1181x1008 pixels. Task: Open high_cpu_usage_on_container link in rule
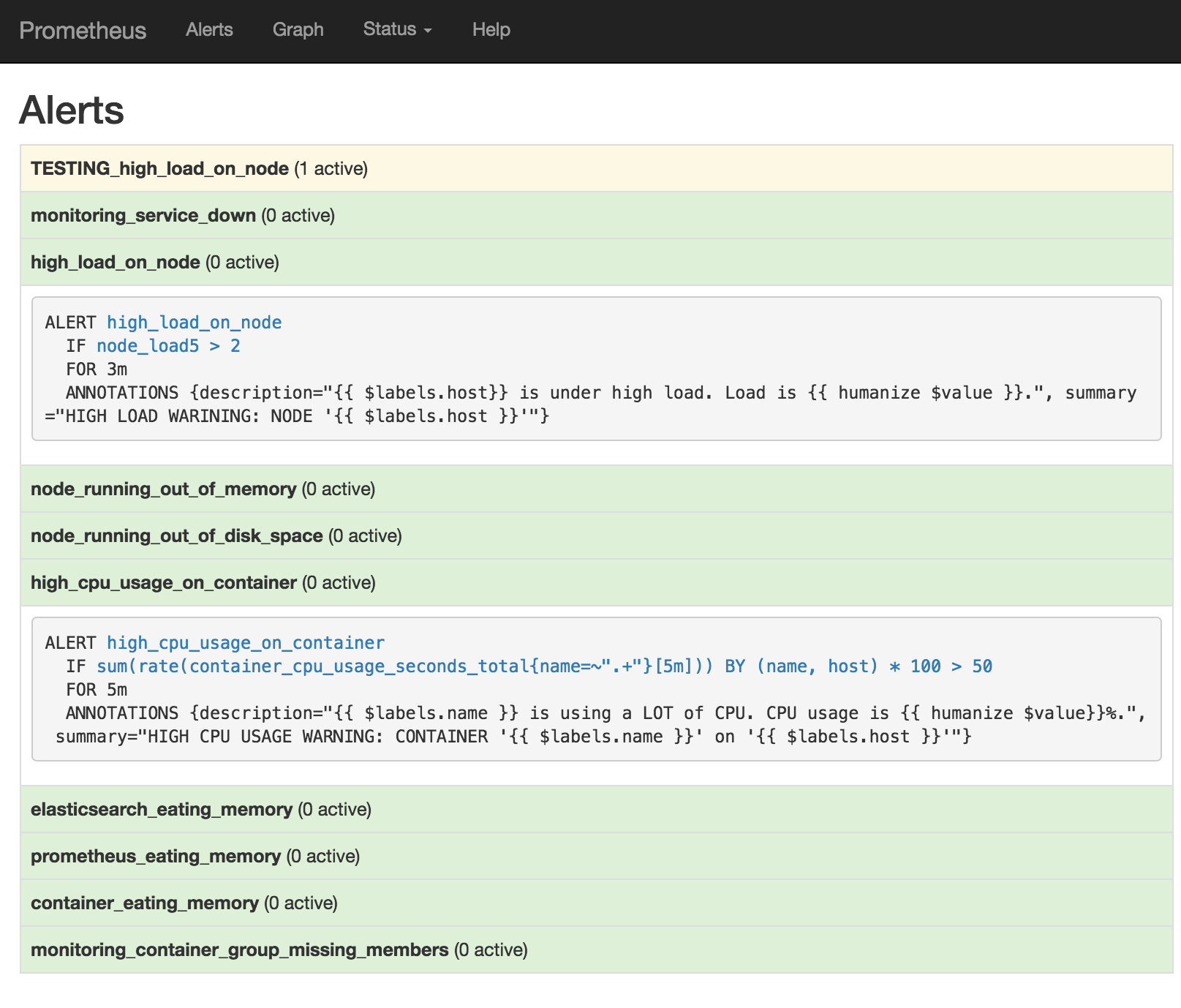coord(246,643)
